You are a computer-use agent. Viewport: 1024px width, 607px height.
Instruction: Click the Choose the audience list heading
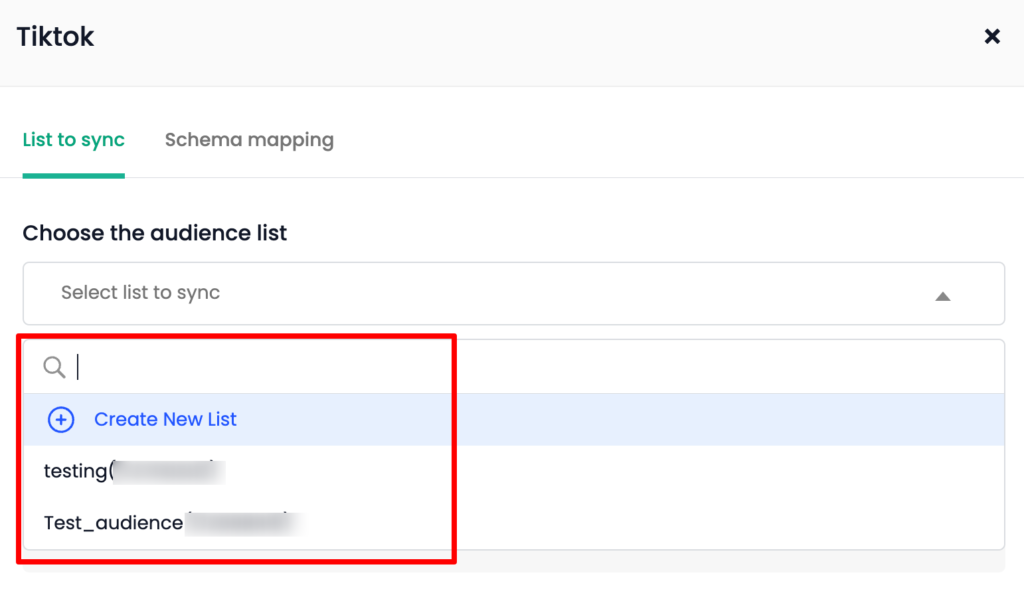[x=155, y=233]
